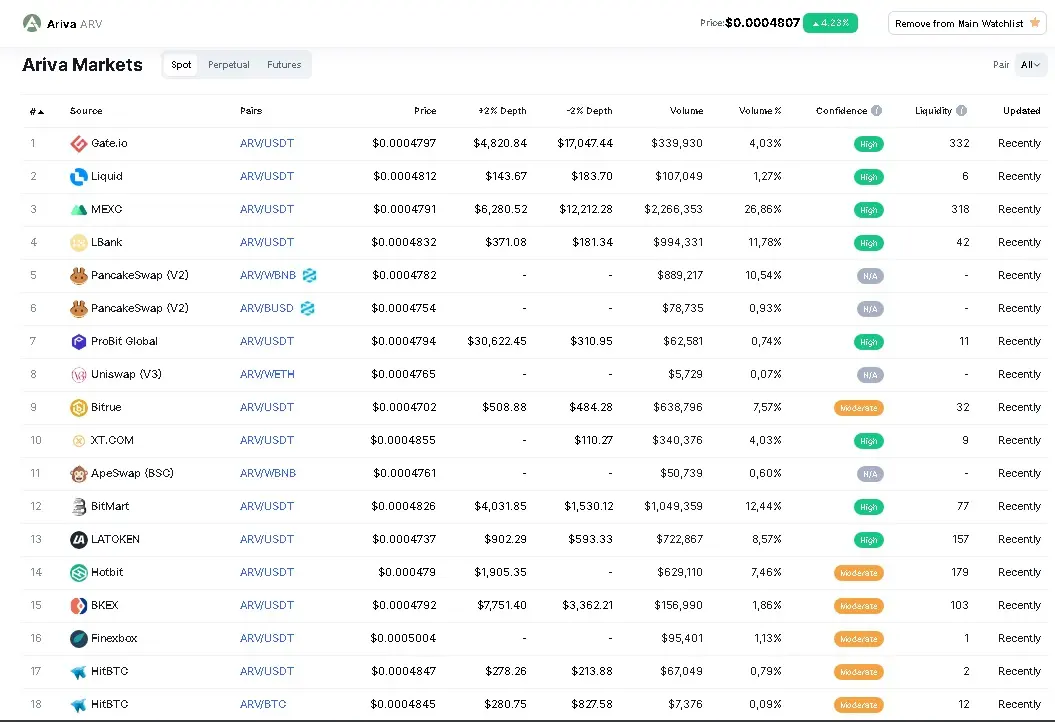1055x722 pixels.
Task: Click the Hotbit exchange logo
Action: (79, 572)
